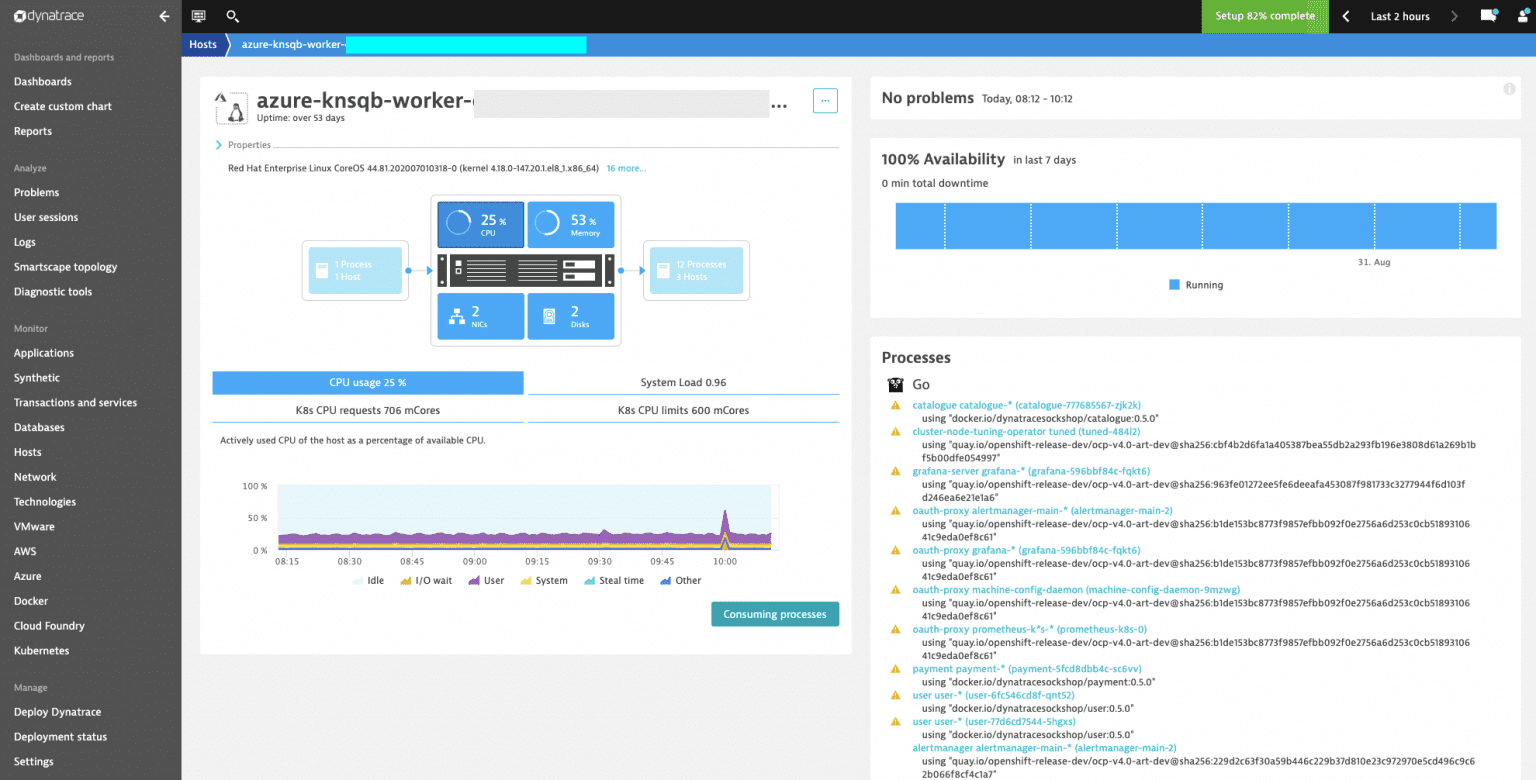Open the presentation/display mode icon in top bar
Screen dimensions: 1536x780
point(198,16)
